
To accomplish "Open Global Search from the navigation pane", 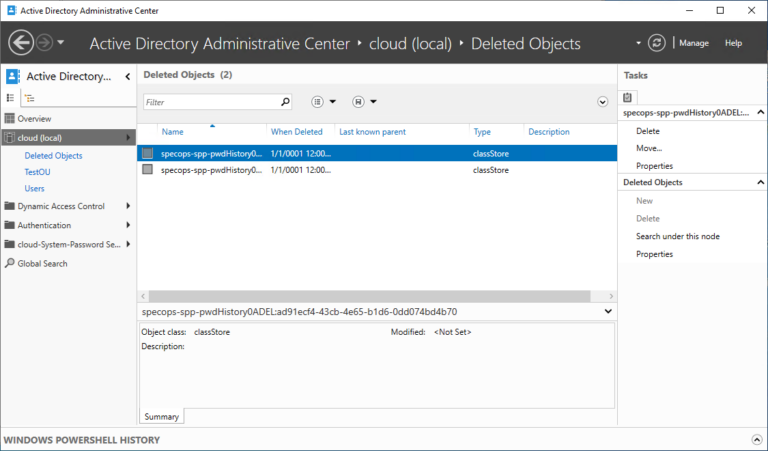I will pyautogui.click(x=42, y=264).
